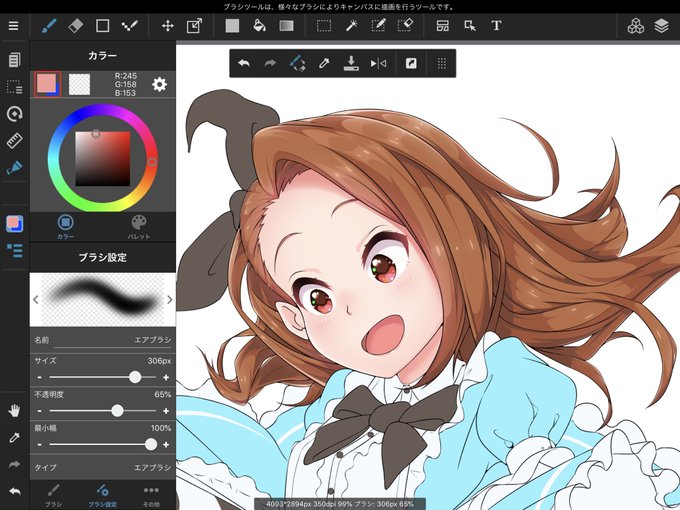Redo from the floating toolbar
The height and width of the screenshot is (510, 680).
pyautogui.click(x=270, y=64)
